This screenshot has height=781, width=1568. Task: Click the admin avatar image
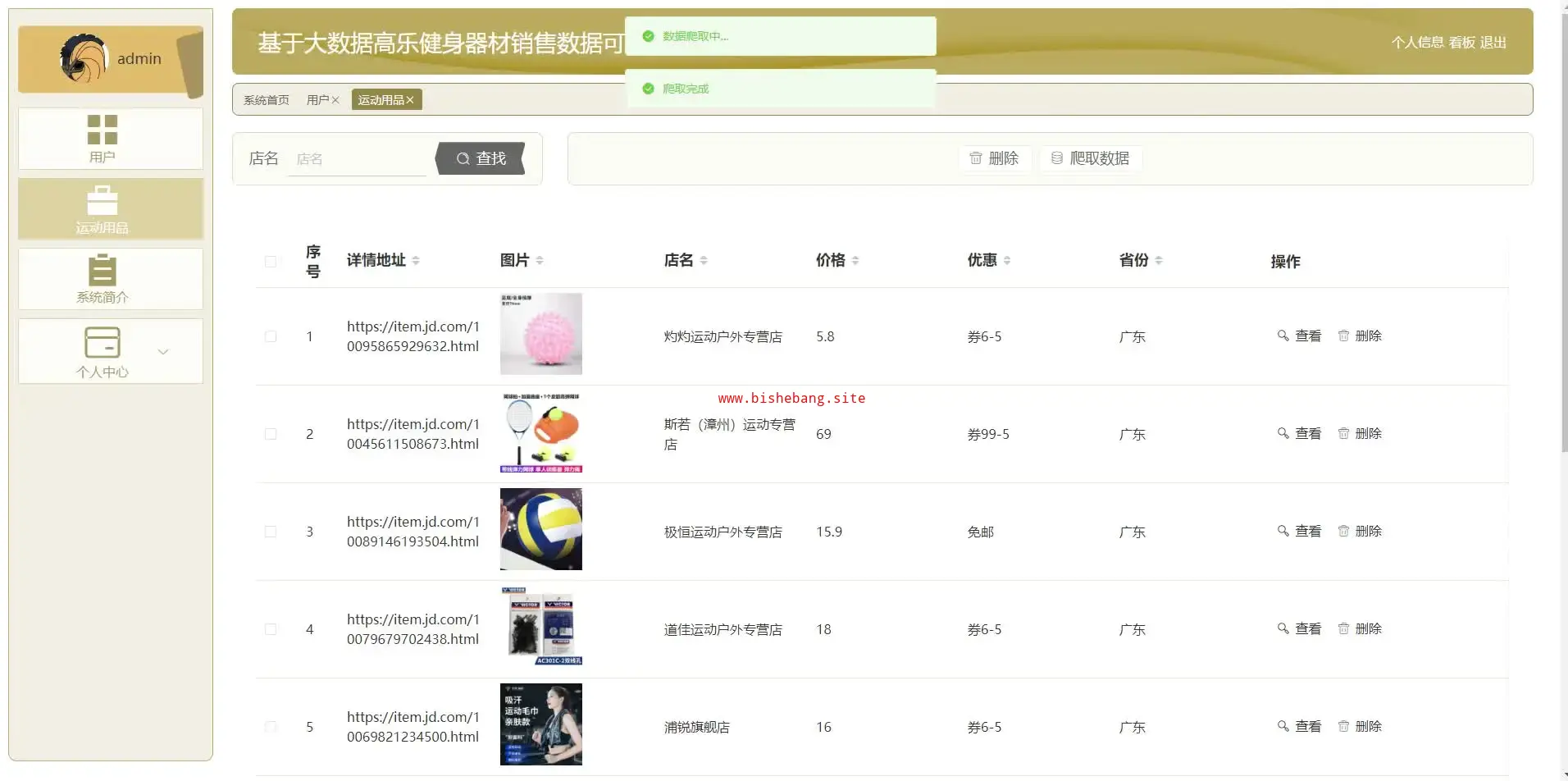[84, 58]
